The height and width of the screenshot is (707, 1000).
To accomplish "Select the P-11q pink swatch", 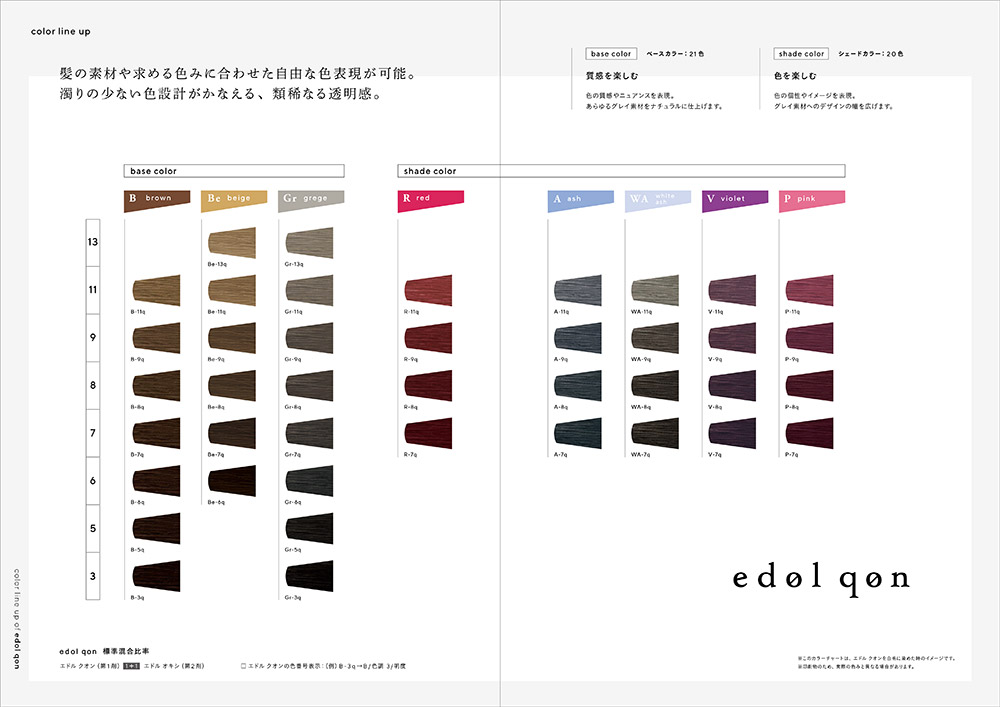I will click(809, 291).
